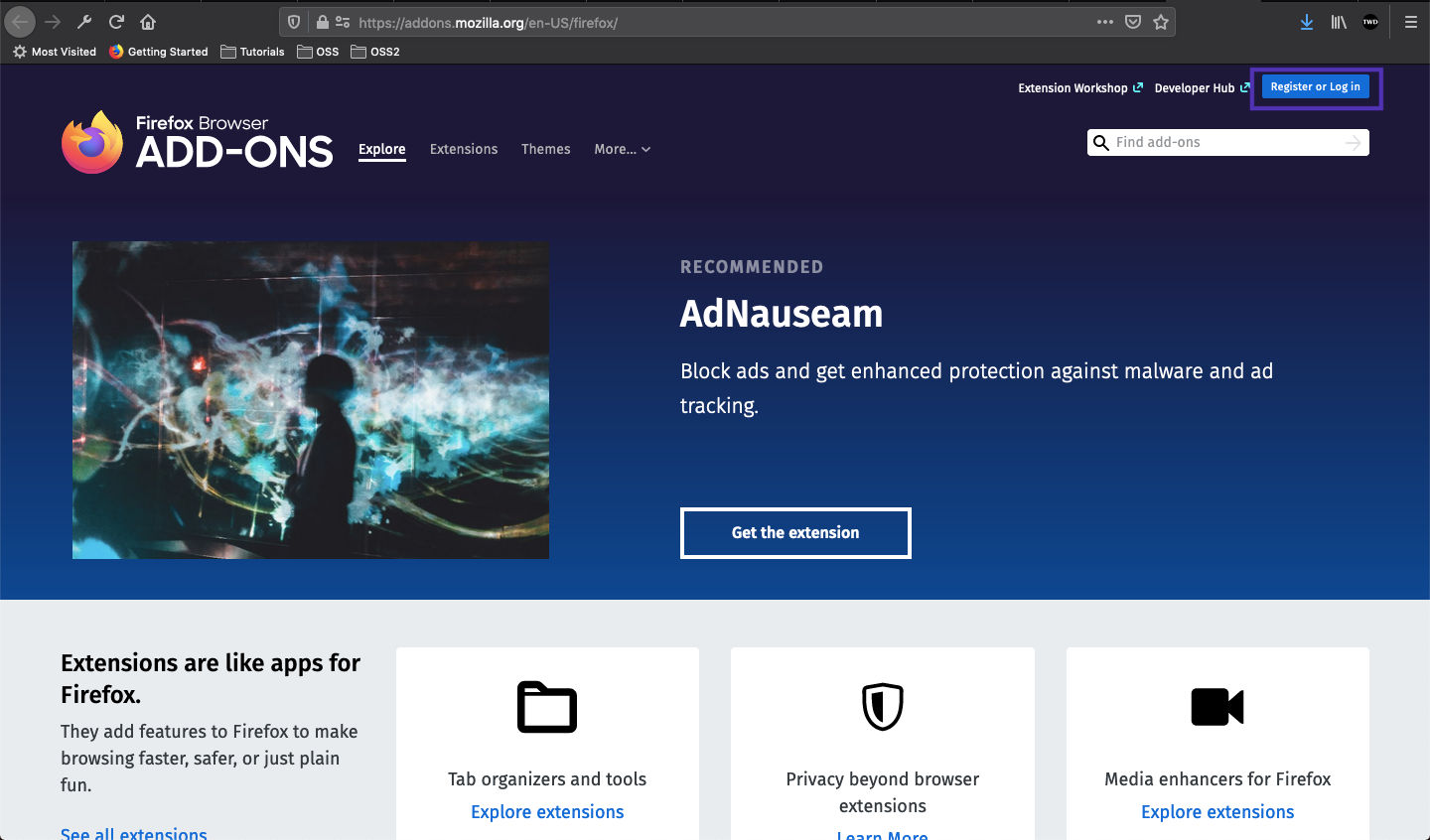Expand the More... dropdown menu

[623, 149]
